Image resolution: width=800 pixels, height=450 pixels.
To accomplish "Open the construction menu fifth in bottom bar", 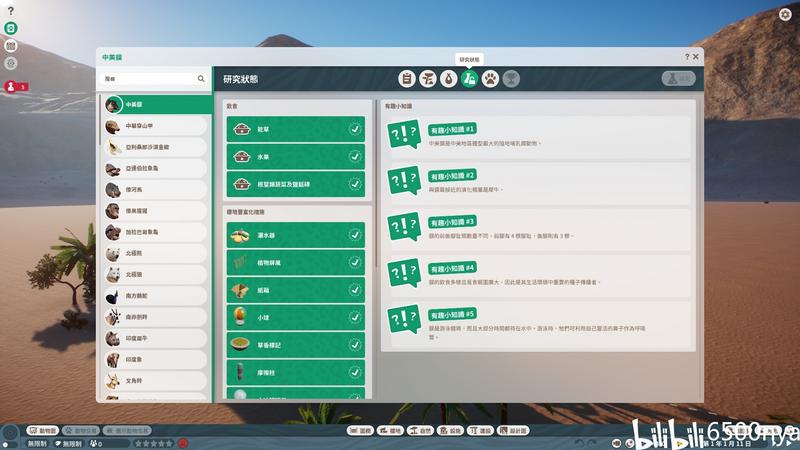I will [x=481, y=431].
